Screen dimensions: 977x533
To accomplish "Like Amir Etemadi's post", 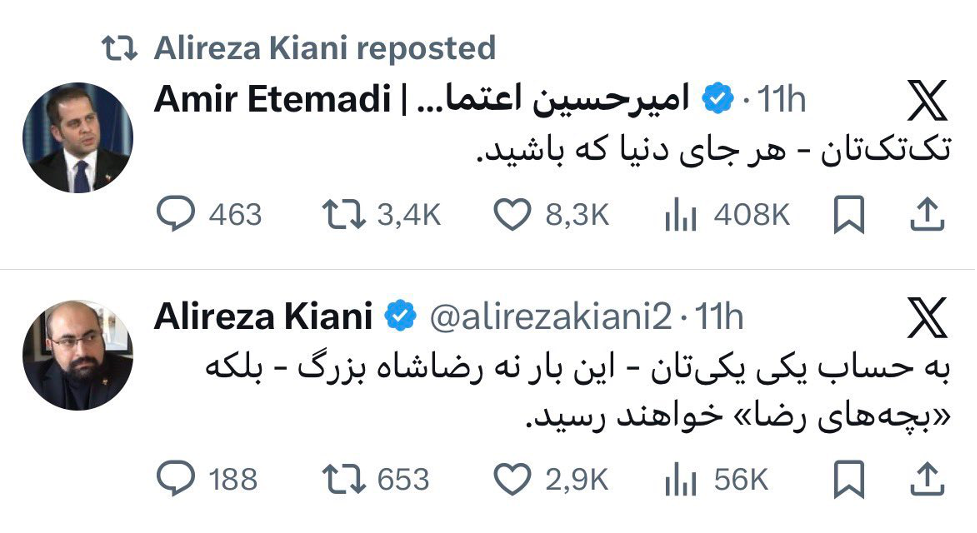I will (512, 214).
